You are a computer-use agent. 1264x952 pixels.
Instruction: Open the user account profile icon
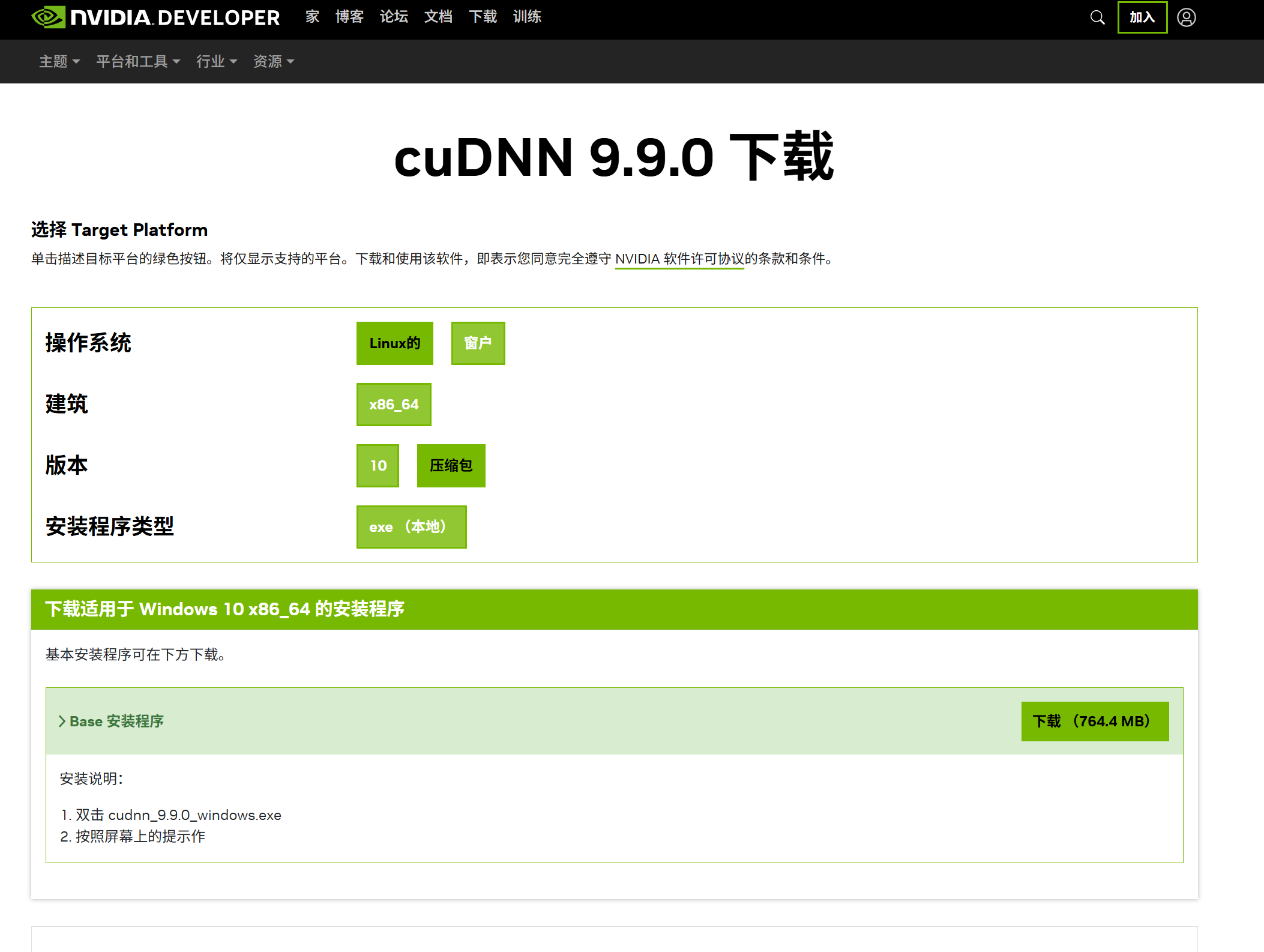pos(1186,17)
